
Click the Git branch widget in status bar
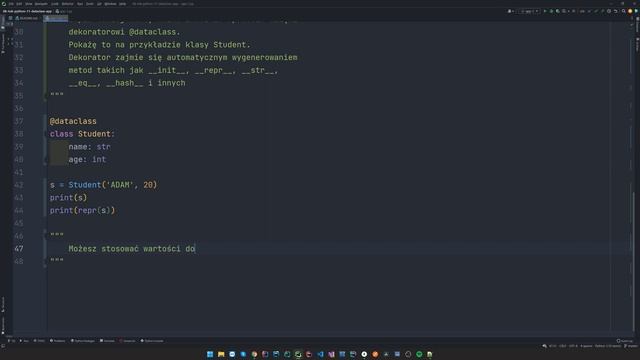click(x=631, y=346)
